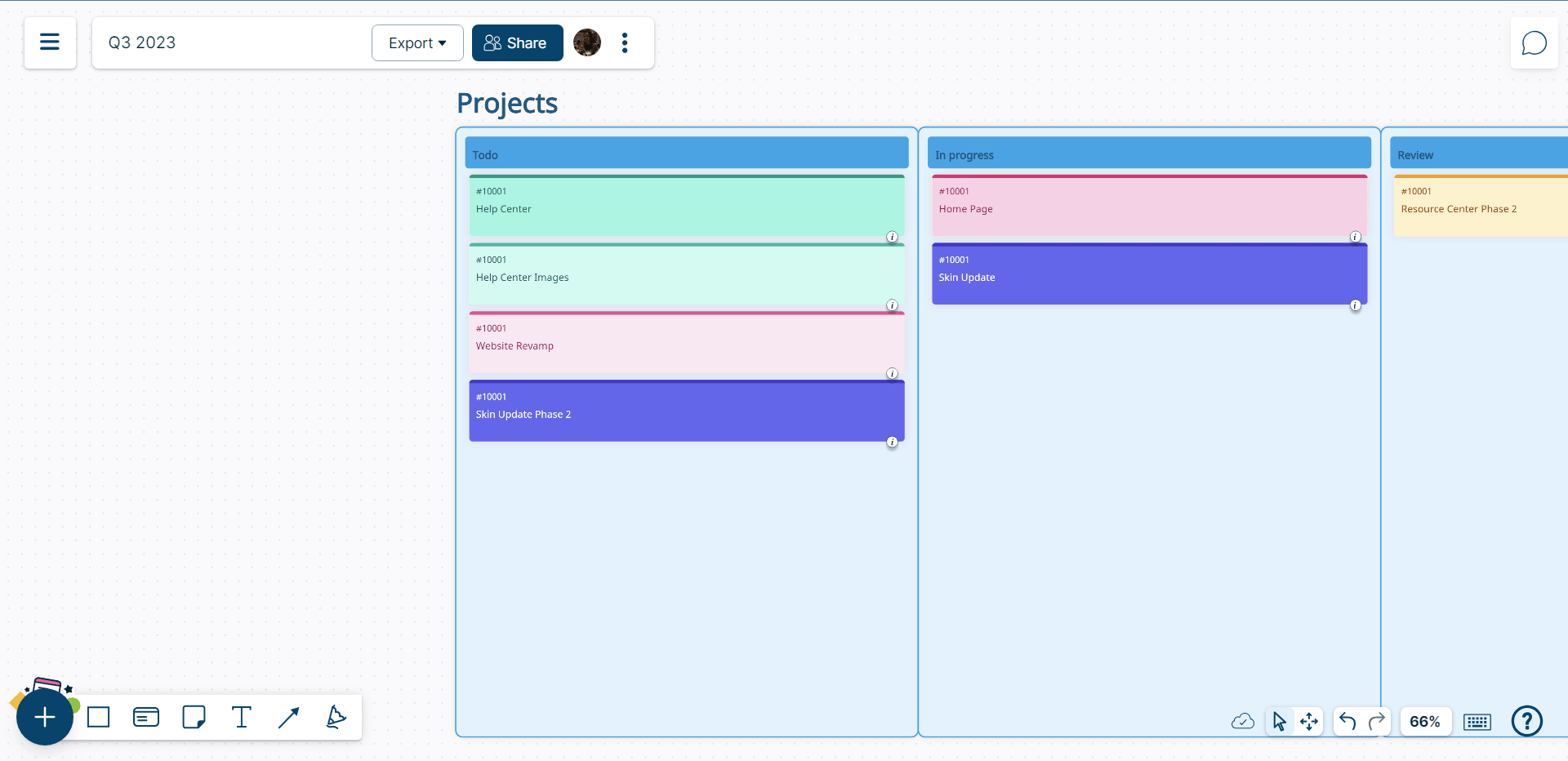Image resolution: width=1568 pixels, height=761 pixels.
Task: Select the text tool
Action: click(242, 718)
